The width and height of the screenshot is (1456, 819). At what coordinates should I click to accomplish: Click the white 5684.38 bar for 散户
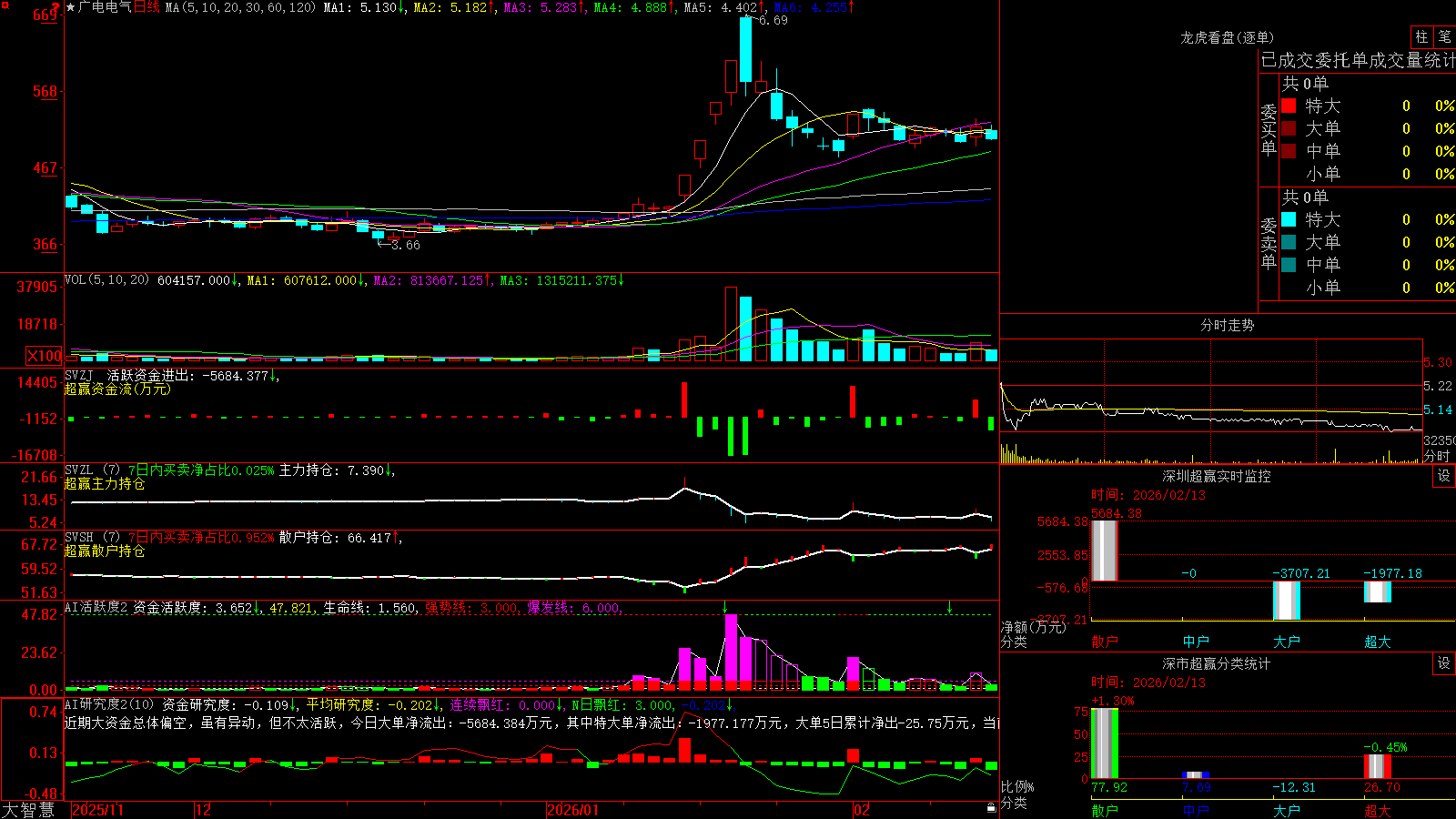[1105, 551]
